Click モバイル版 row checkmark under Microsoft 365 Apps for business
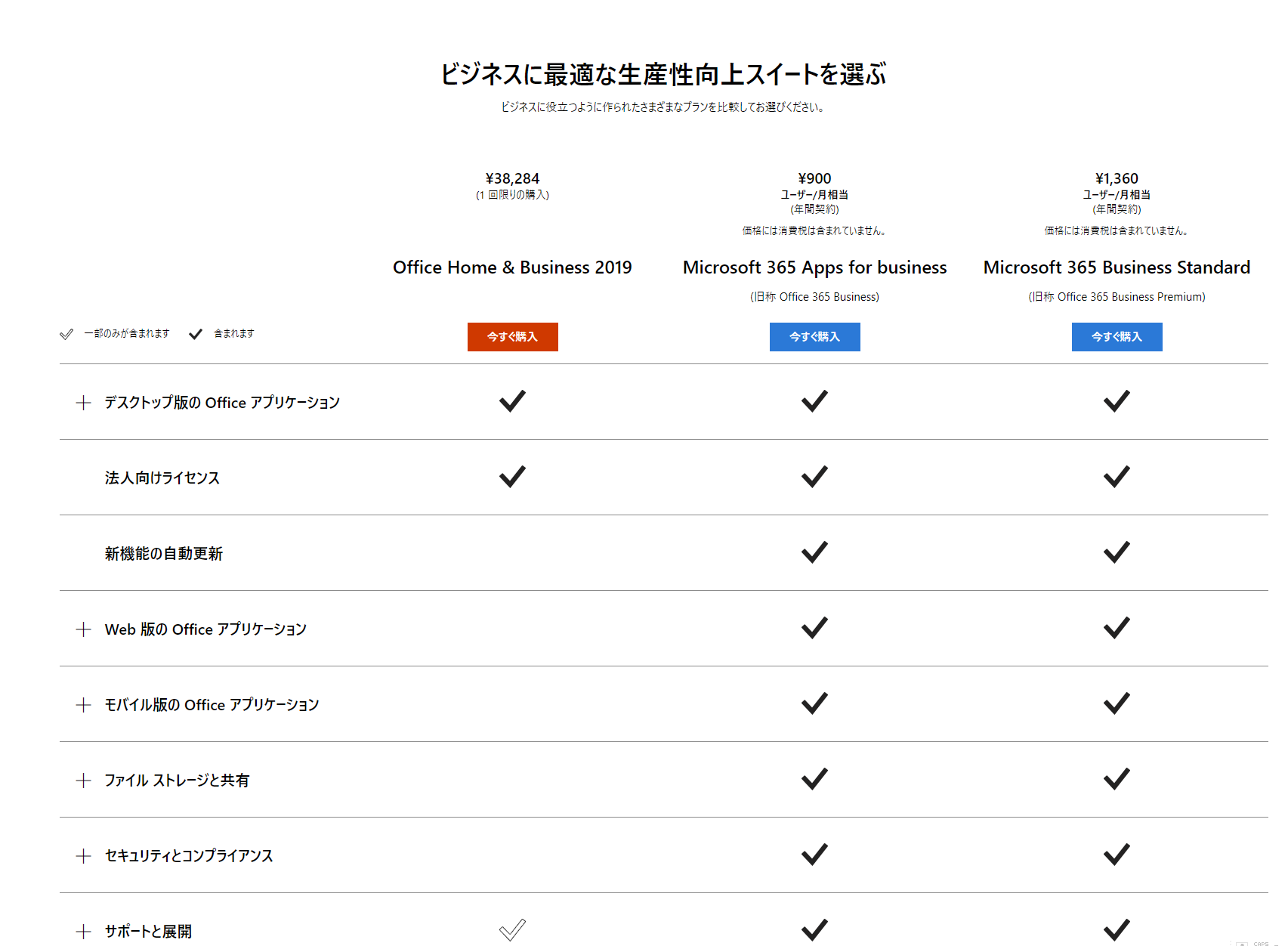1288x946 pixels. (x=814, y=703)
